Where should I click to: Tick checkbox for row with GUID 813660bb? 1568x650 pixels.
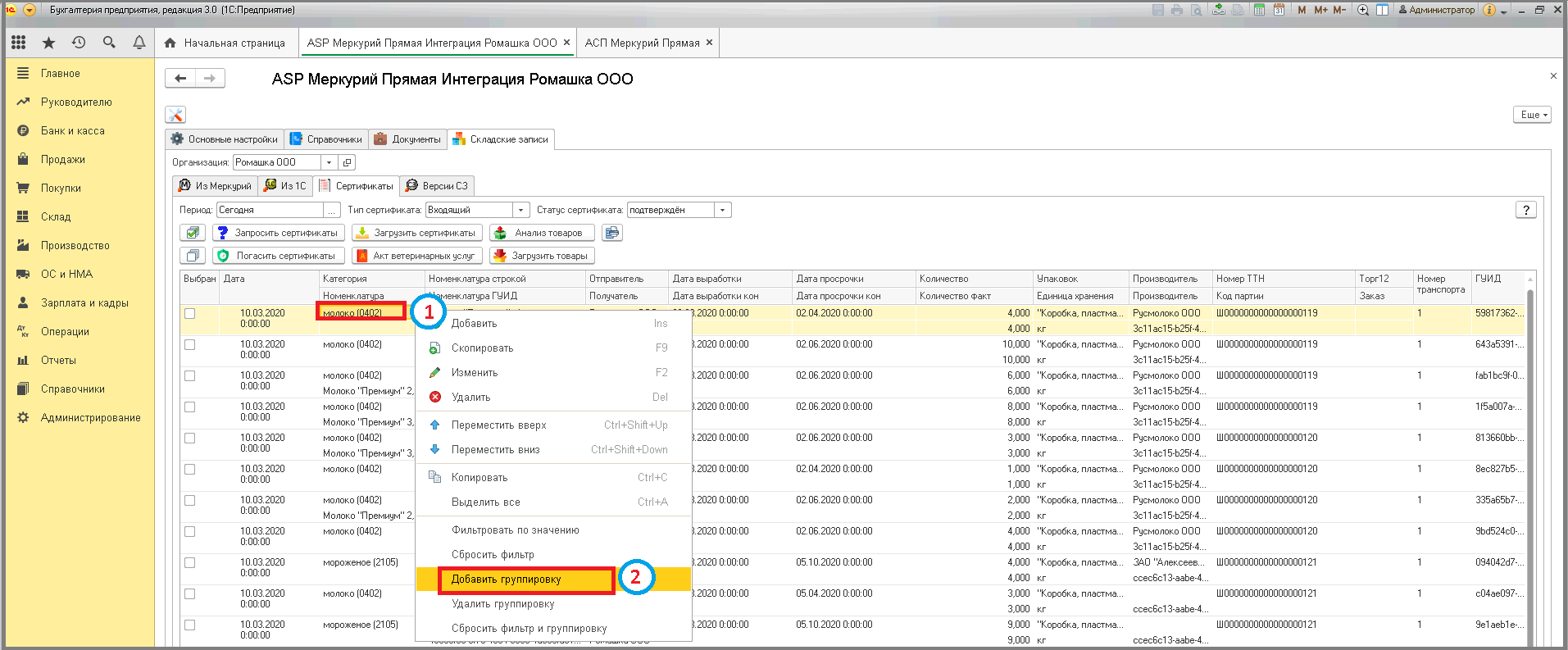[x=190, y=438]
